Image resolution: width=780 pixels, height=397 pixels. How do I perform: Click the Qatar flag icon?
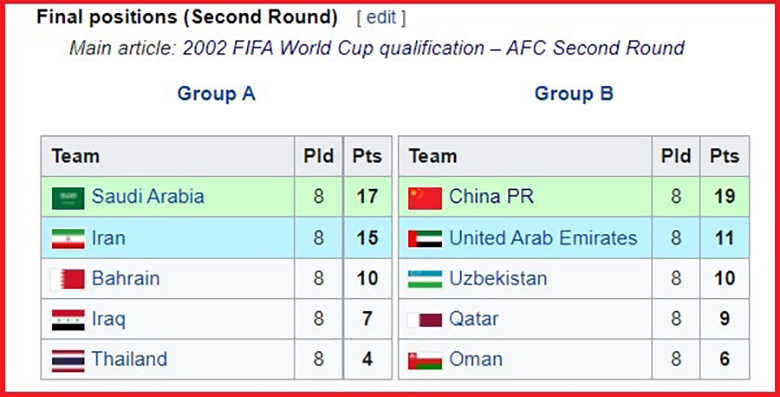pyautogui.click(x=425, y=320)
